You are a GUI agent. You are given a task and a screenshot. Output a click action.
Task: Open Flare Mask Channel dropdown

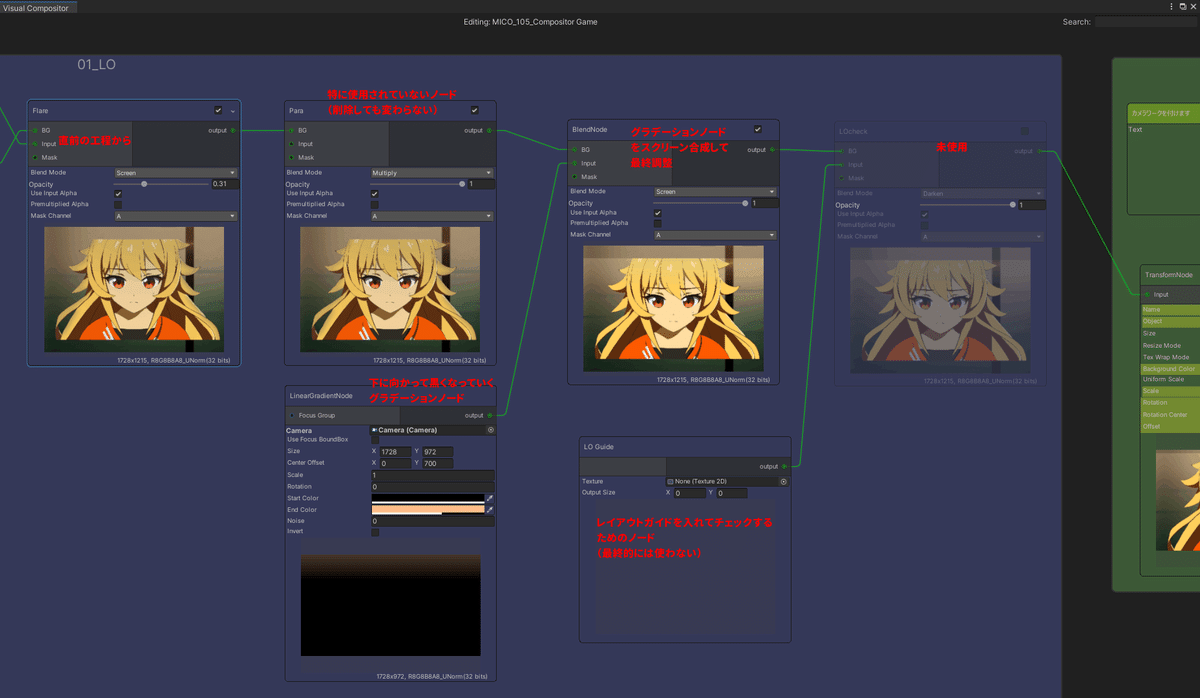pyautogui.click(x=176, y=215)
